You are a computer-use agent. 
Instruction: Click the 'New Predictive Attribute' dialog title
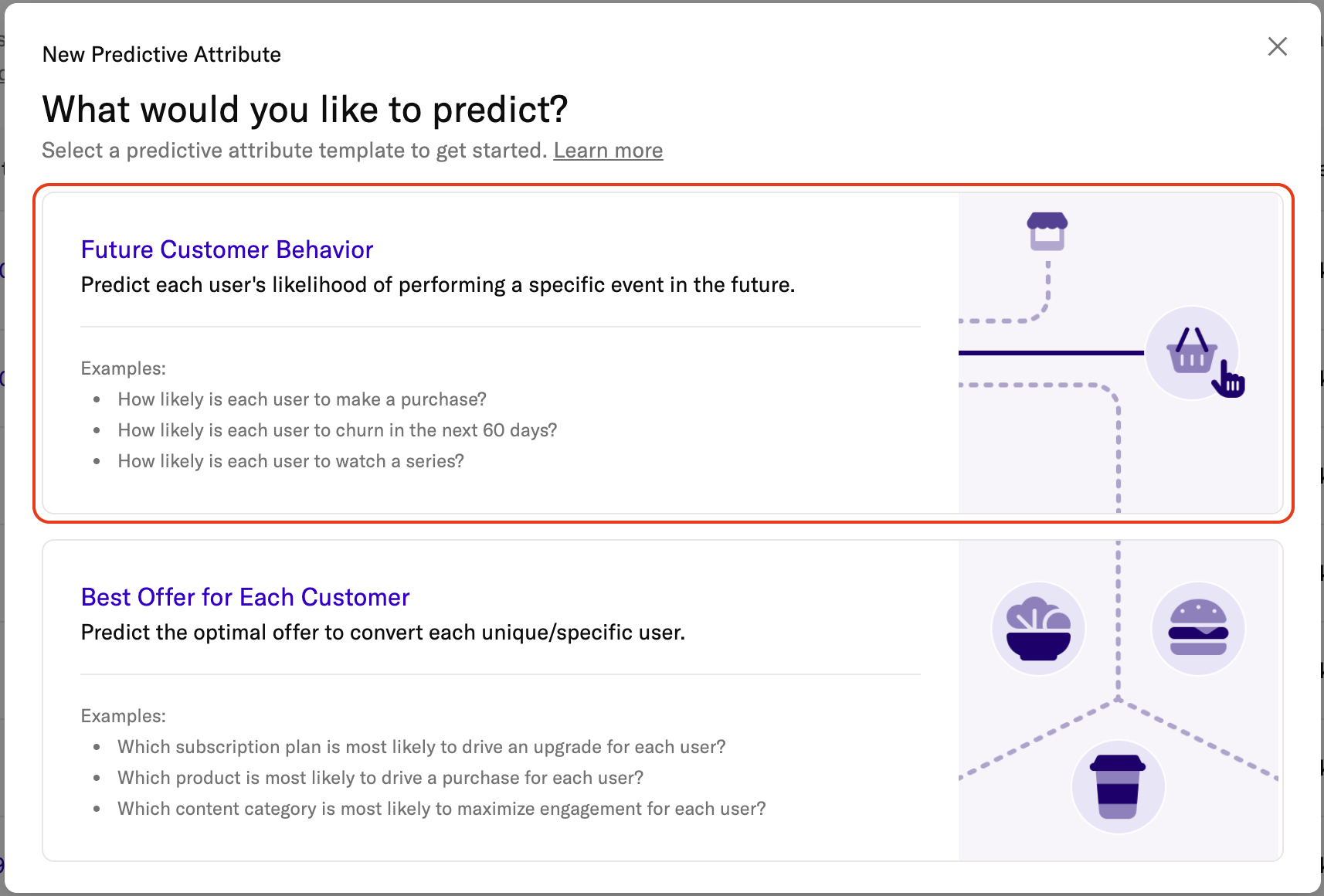[161, 55]
